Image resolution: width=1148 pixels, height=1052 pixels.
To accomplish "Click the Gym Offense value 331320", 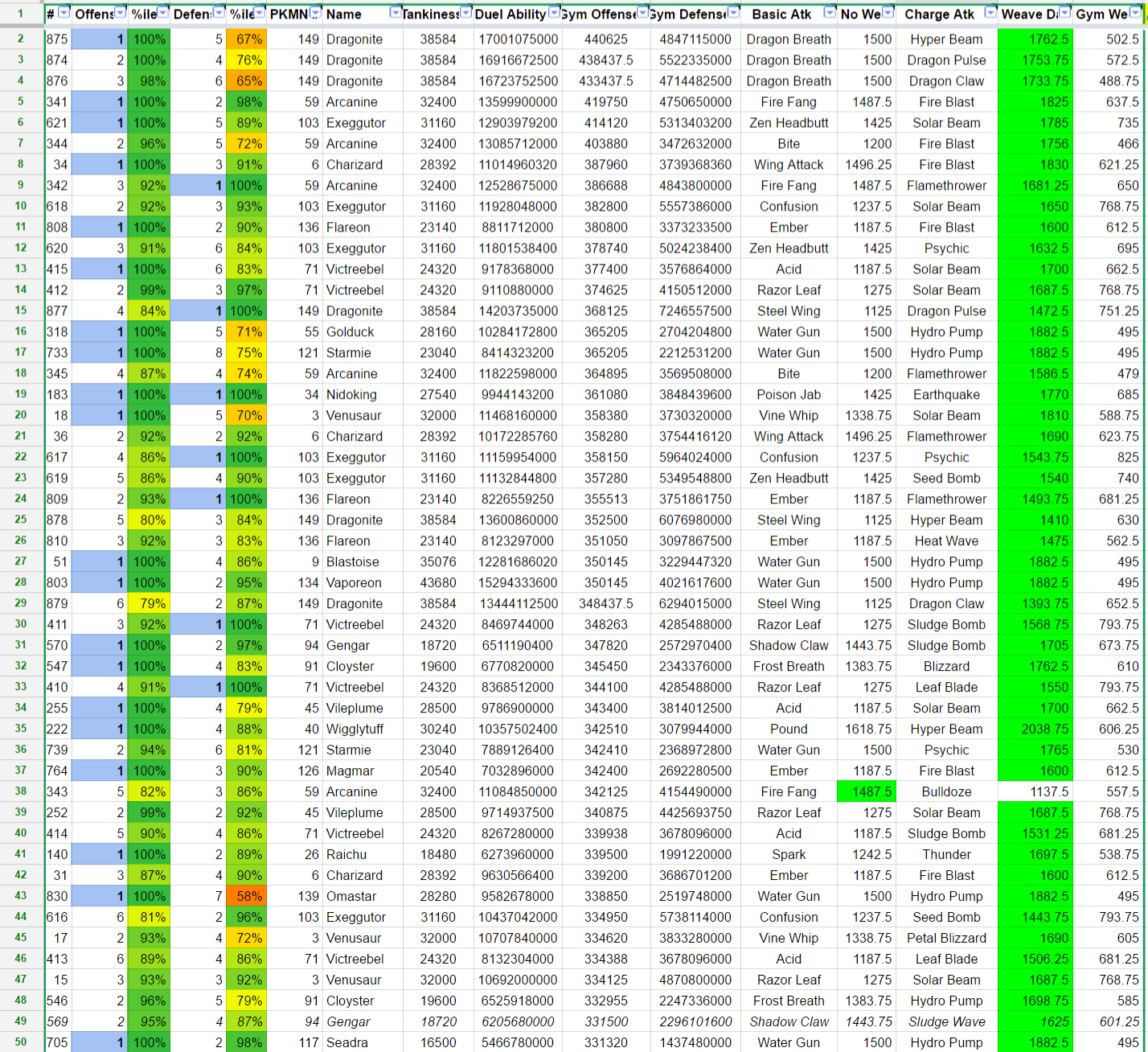I will tap(606, 1042).
